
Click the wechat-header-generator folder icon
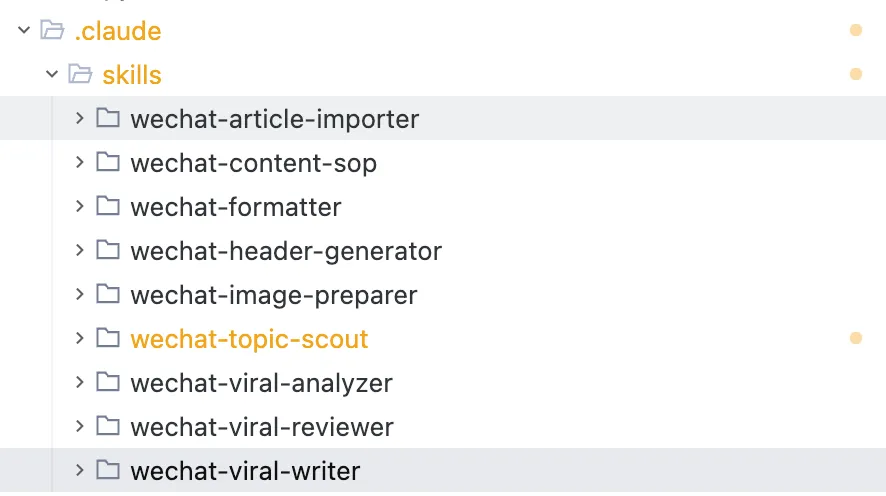pos(108,251)
